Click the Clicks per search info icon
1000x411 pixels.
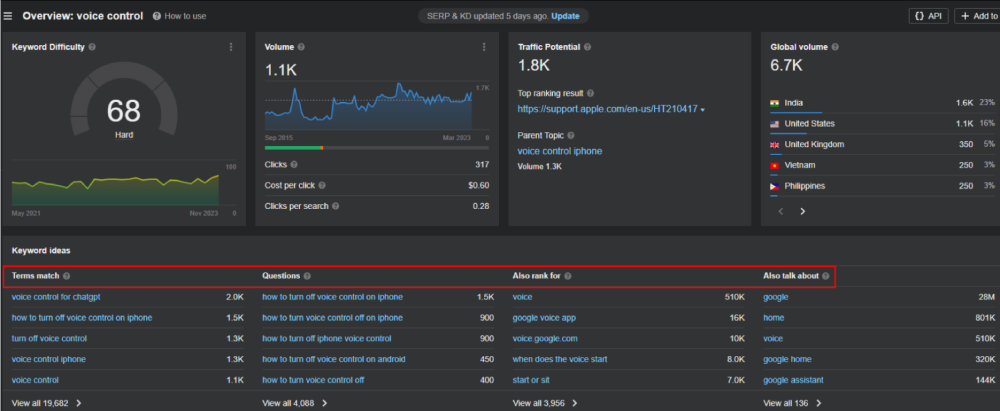[335, 206]
